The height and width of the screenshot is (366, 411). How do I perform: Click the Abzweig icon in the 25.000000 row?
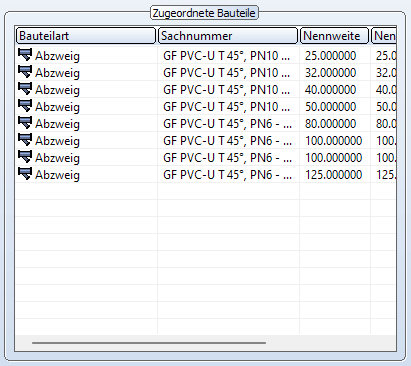pos(25,55)
